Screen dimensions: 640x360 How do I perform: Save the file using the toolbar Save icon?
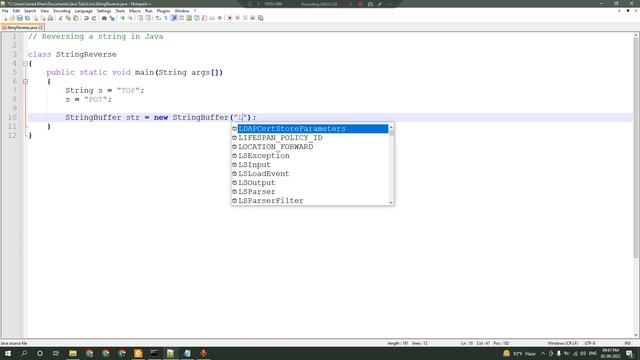(20, 18)
